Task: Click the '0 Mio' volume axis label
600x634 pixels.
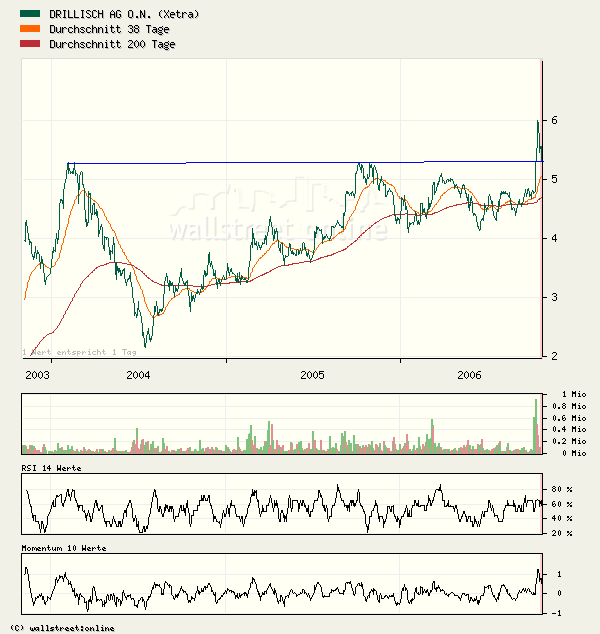Action: click(x=574, y=453)
